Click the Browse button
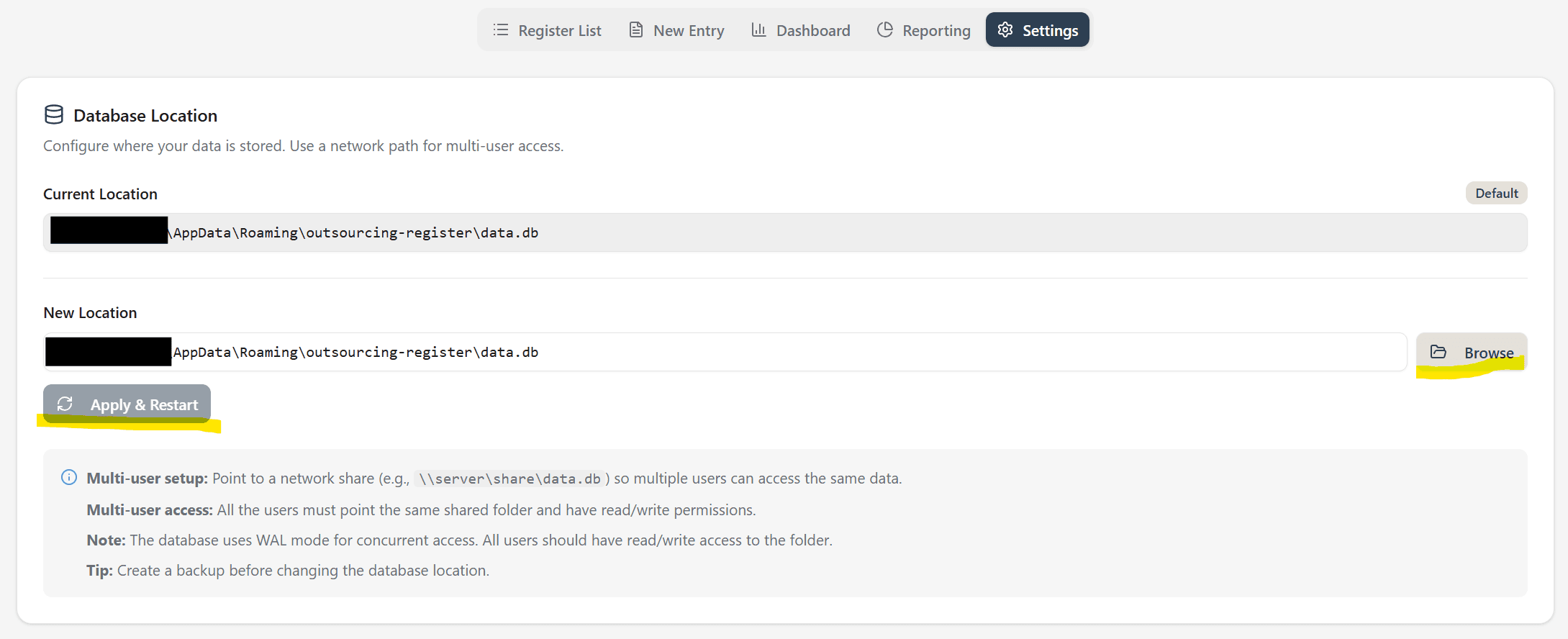The height and width of the screenshot is (639, 1568). [x=1472, y=352]
